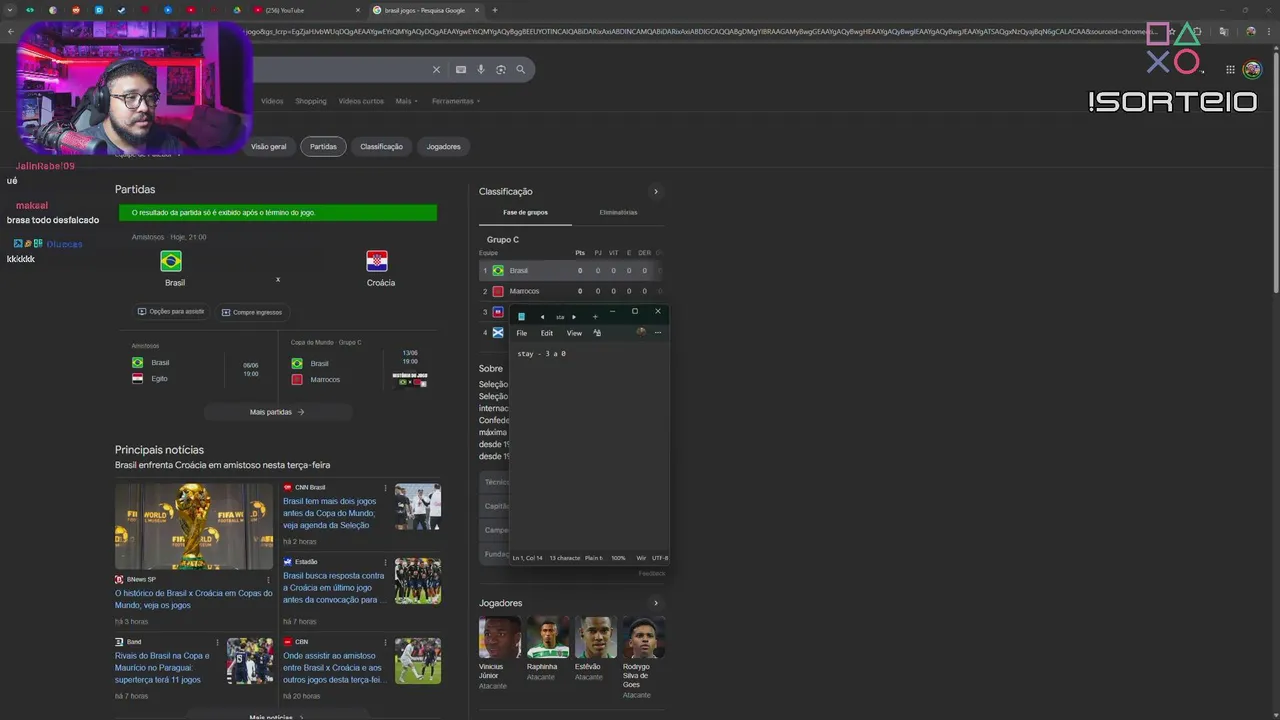This screenshot has width=1280, height=720.
Task: Close the brasil jogos Google tab
Action: coord(479,10)
